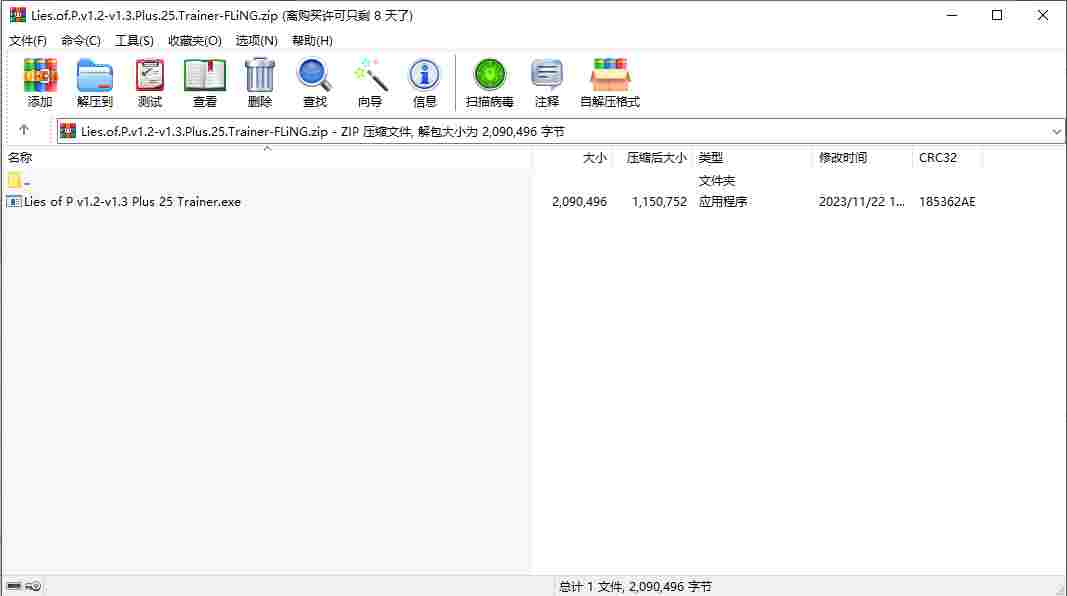Run the 测试 (Test) archive tool
Screen dimensions: 1067x596
coord(150,83)
